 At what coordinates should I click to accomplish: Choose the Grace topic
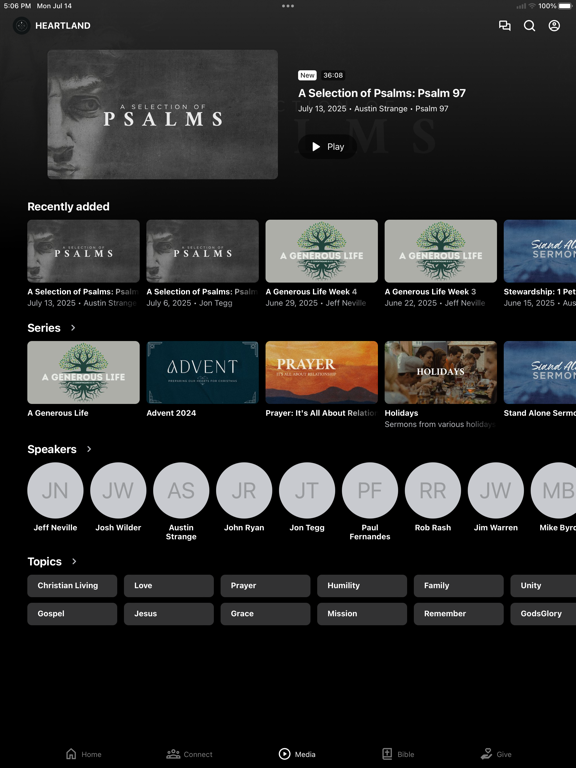(265, 614)
